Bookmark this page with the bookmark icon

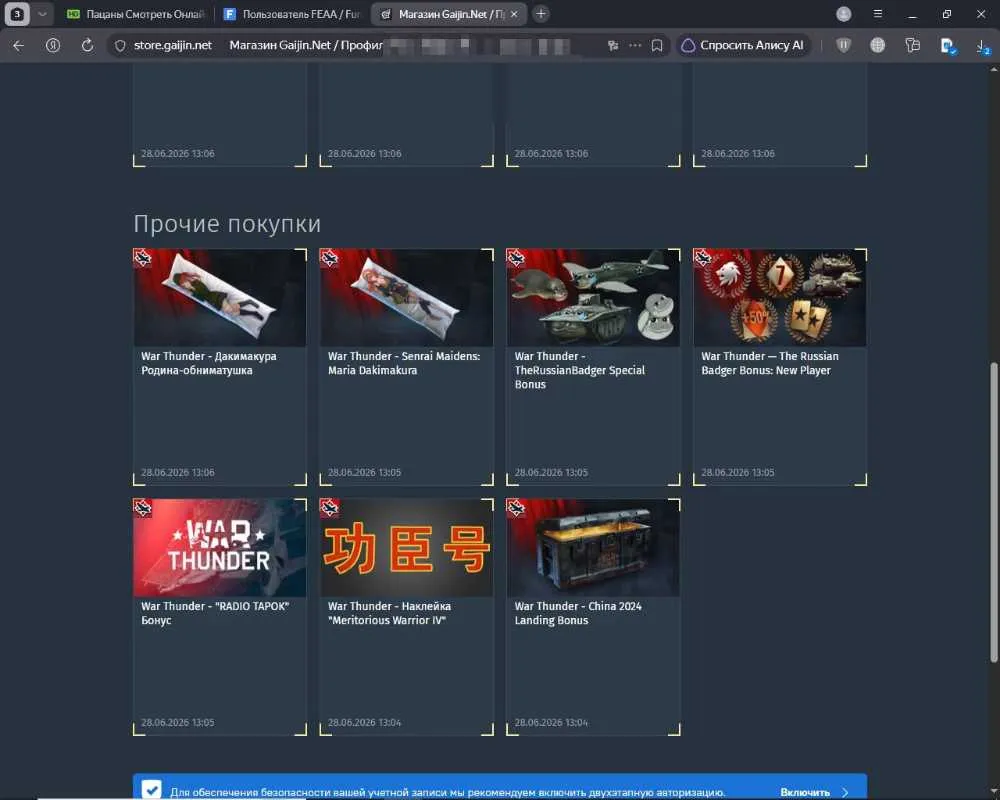[657, 45]
